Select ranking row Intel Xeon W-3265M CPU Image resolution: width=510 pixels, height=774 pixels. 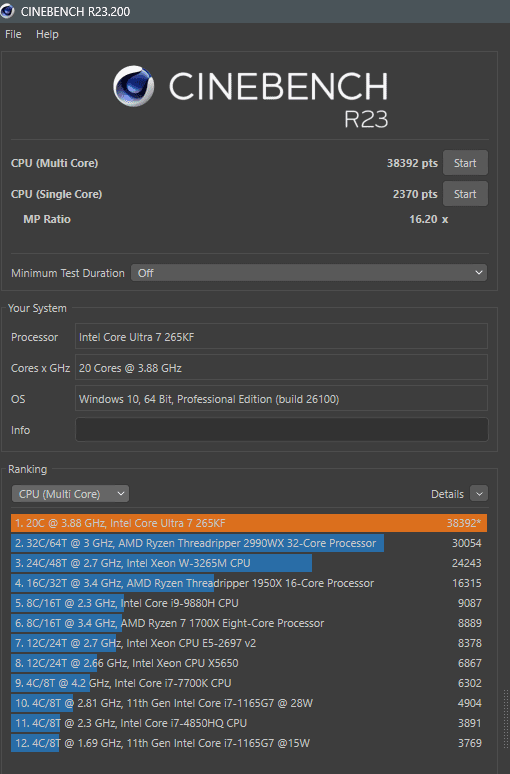[249, 563]
